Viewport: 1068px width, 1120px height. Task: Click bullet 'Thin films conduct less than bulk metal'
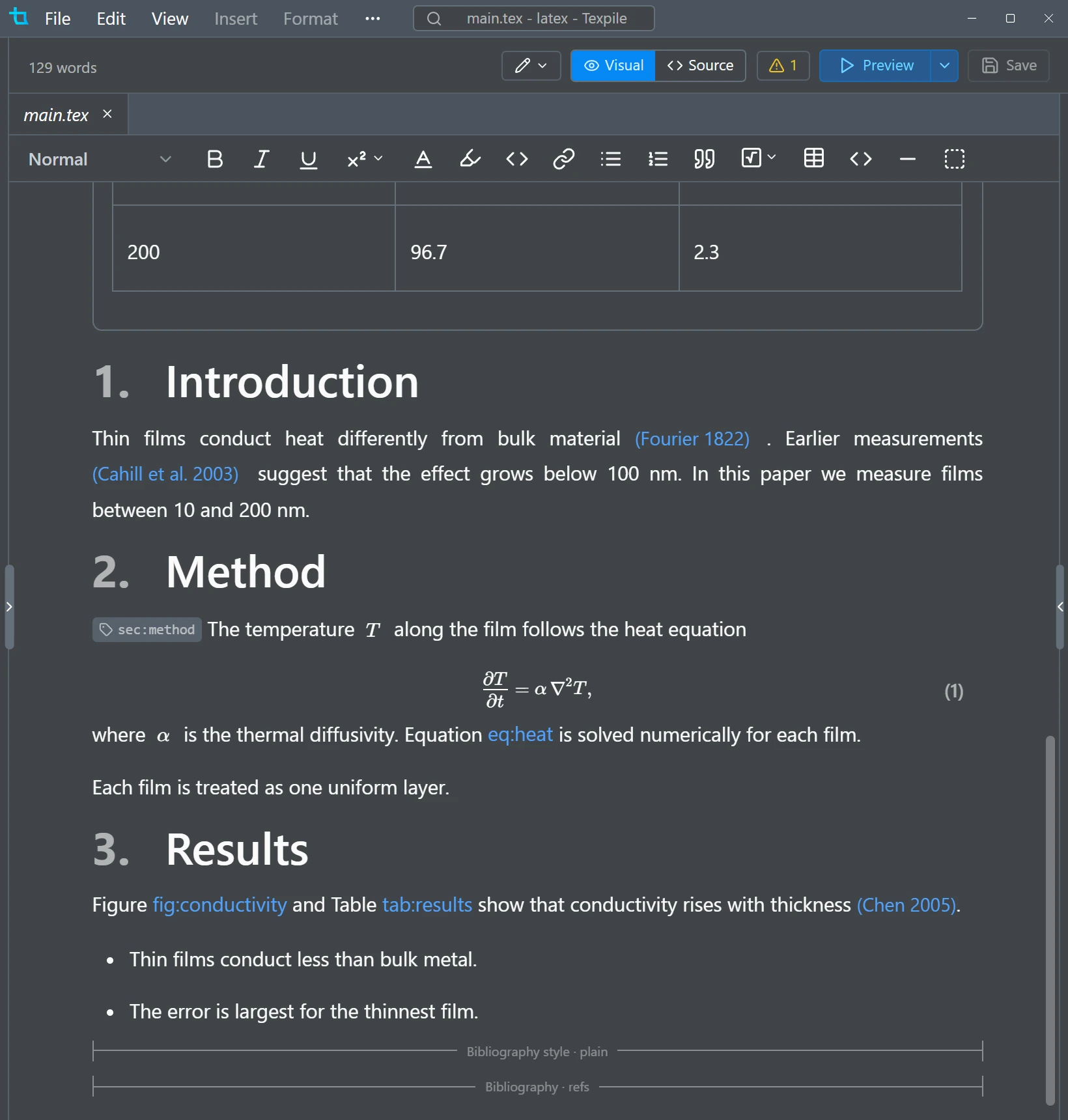303,960
